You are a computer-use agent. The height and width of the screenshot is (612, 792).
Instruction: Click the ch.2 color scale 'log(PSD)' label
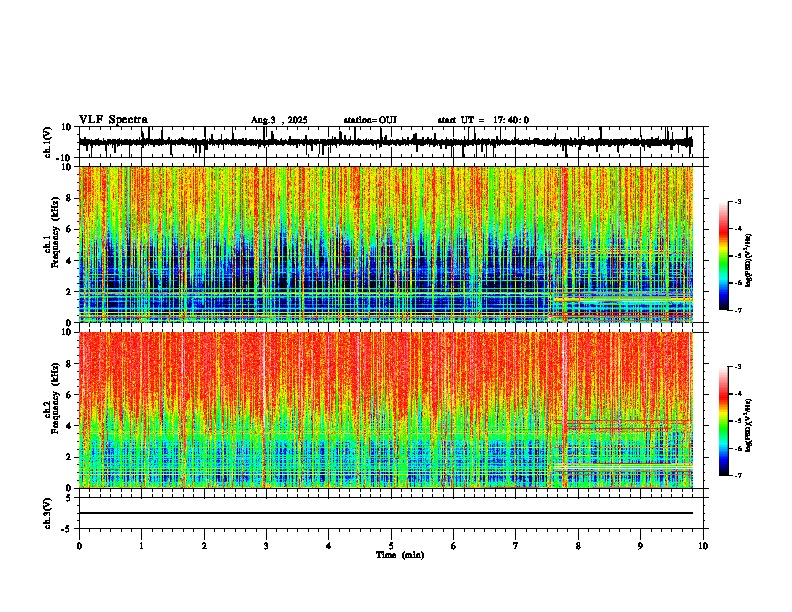click(x=749, y=424)
